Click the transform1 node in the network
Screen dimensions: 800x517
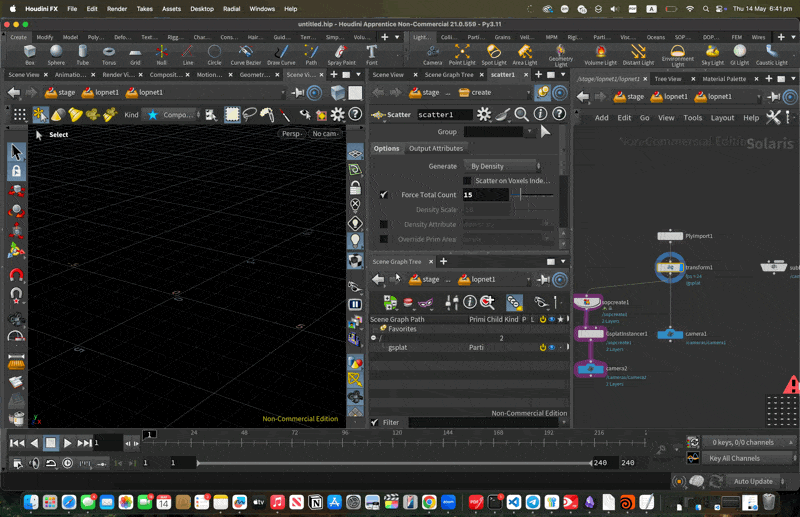tap(670, 267)
